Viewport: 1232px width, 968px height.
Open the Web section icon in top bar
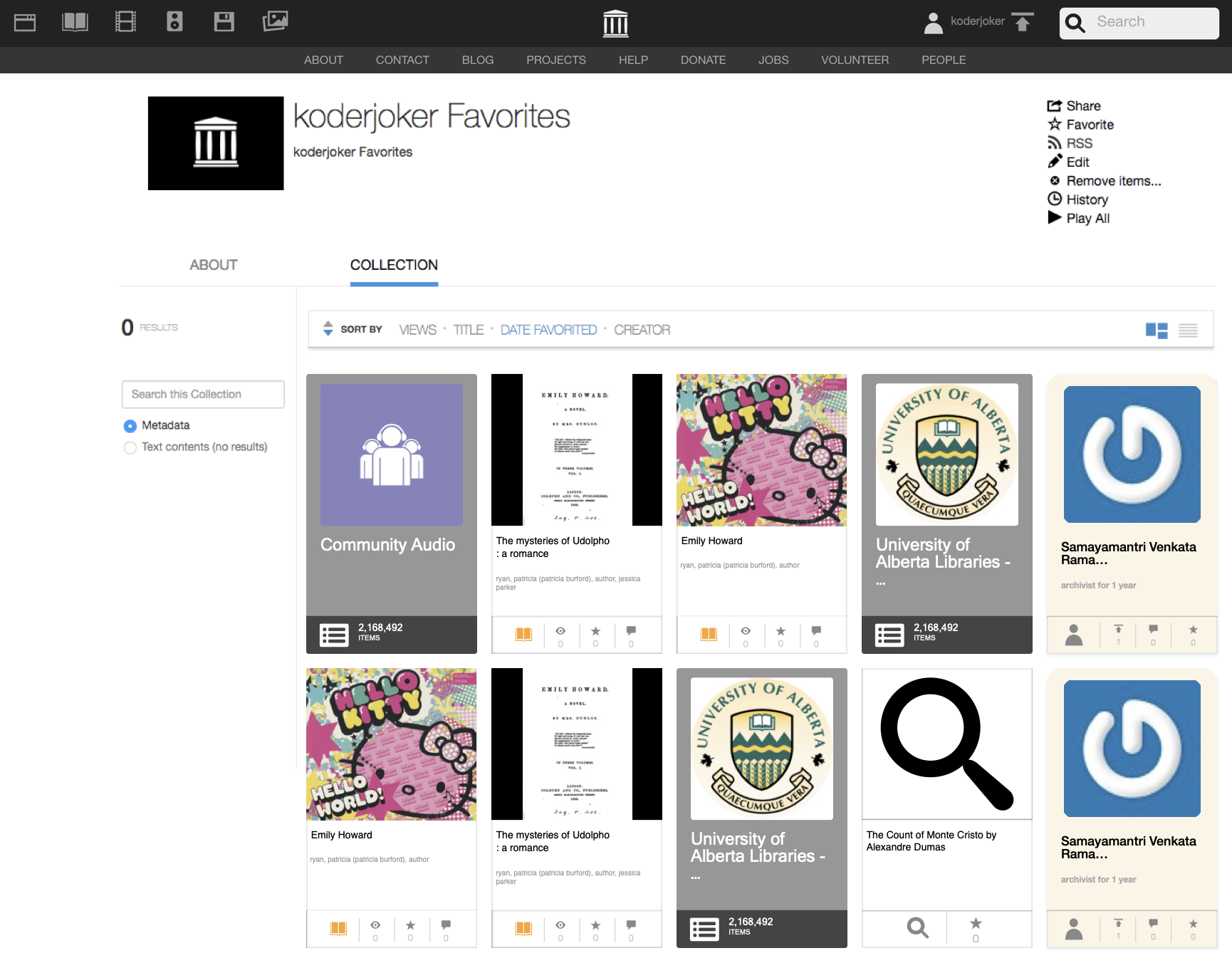coord(25,22)
